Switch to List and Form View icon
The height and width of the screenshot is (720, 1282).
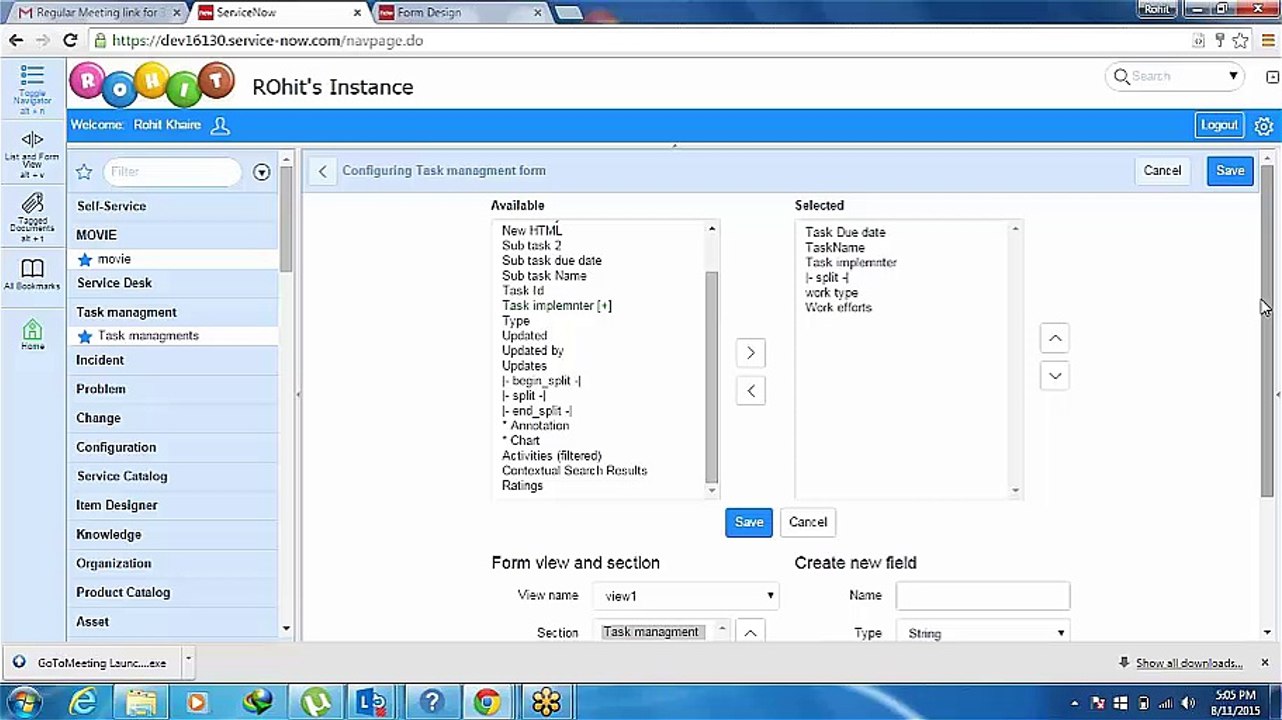tap(32, 140)
